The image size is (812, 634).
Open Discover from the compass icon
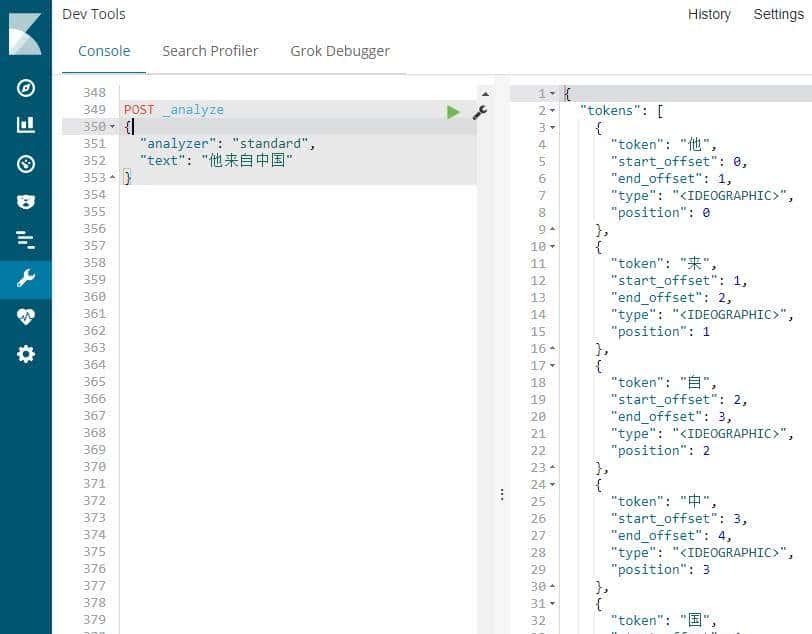[x=26, y=88]
